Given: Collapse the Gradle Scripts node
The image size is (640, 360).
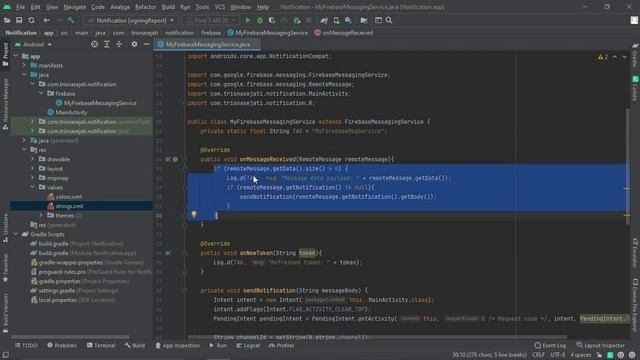Looking at the screenshot, I should click(16, 234).
